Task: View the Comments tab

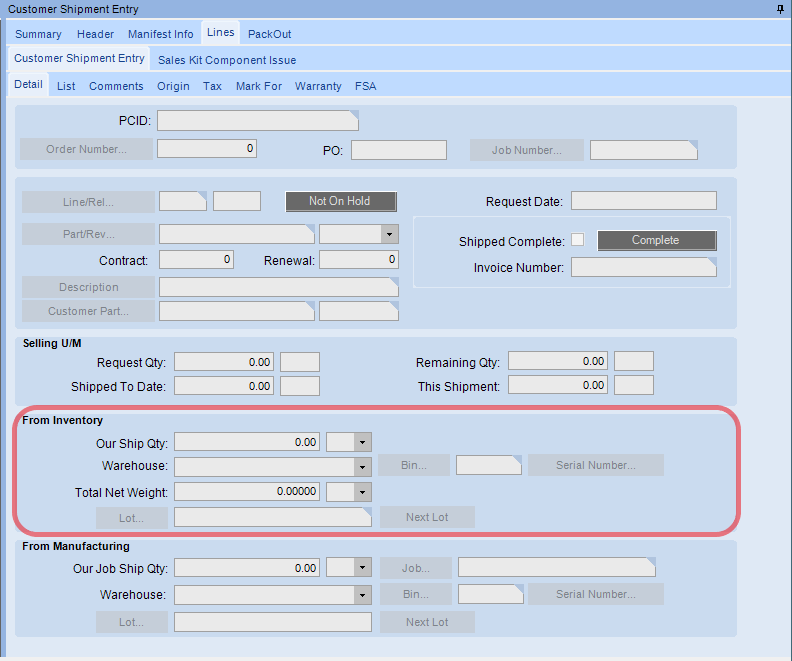Action: click(x=116, y=86)
